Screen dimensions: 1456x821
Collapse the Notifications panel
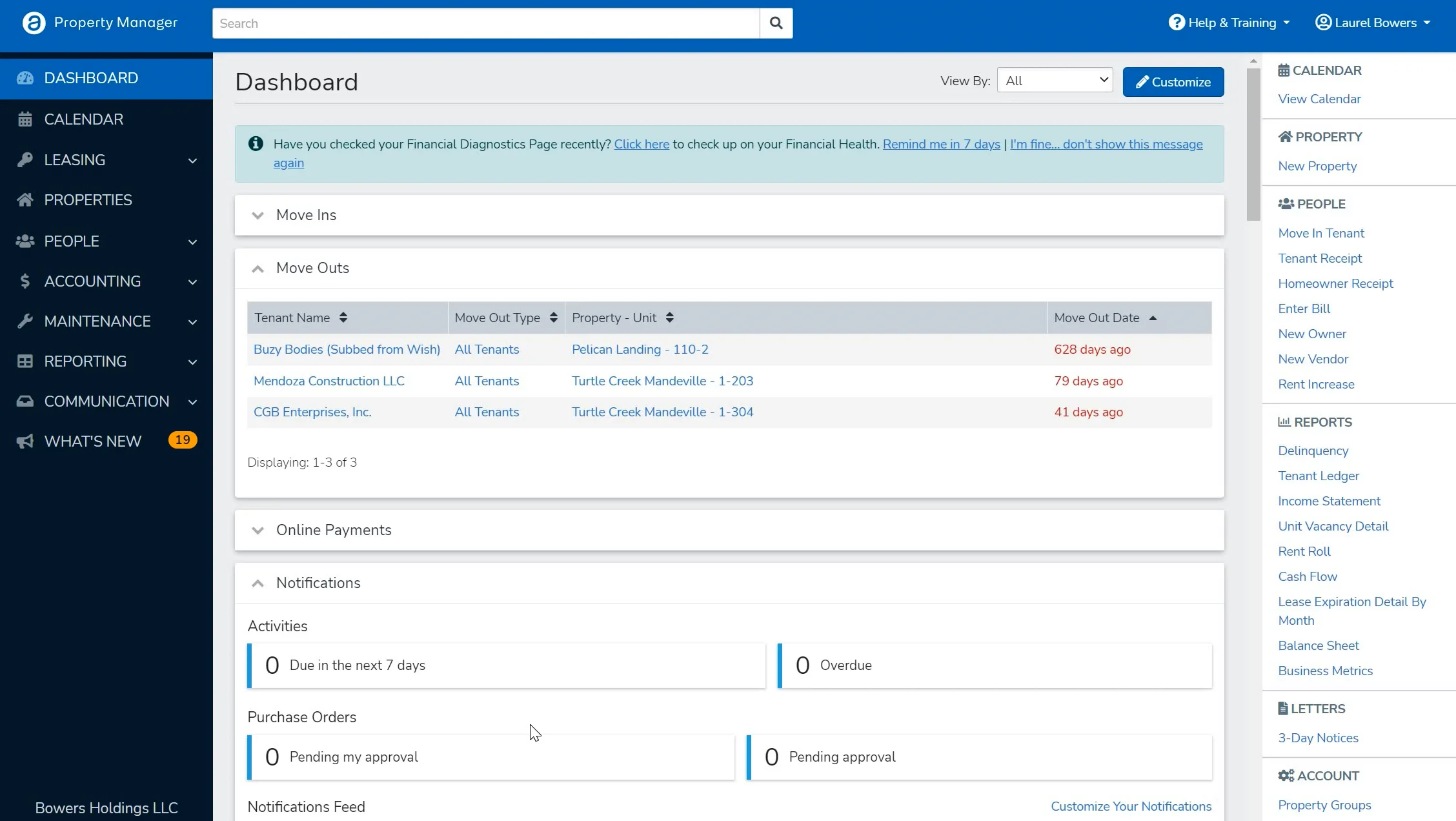click(x=258, y=583)
